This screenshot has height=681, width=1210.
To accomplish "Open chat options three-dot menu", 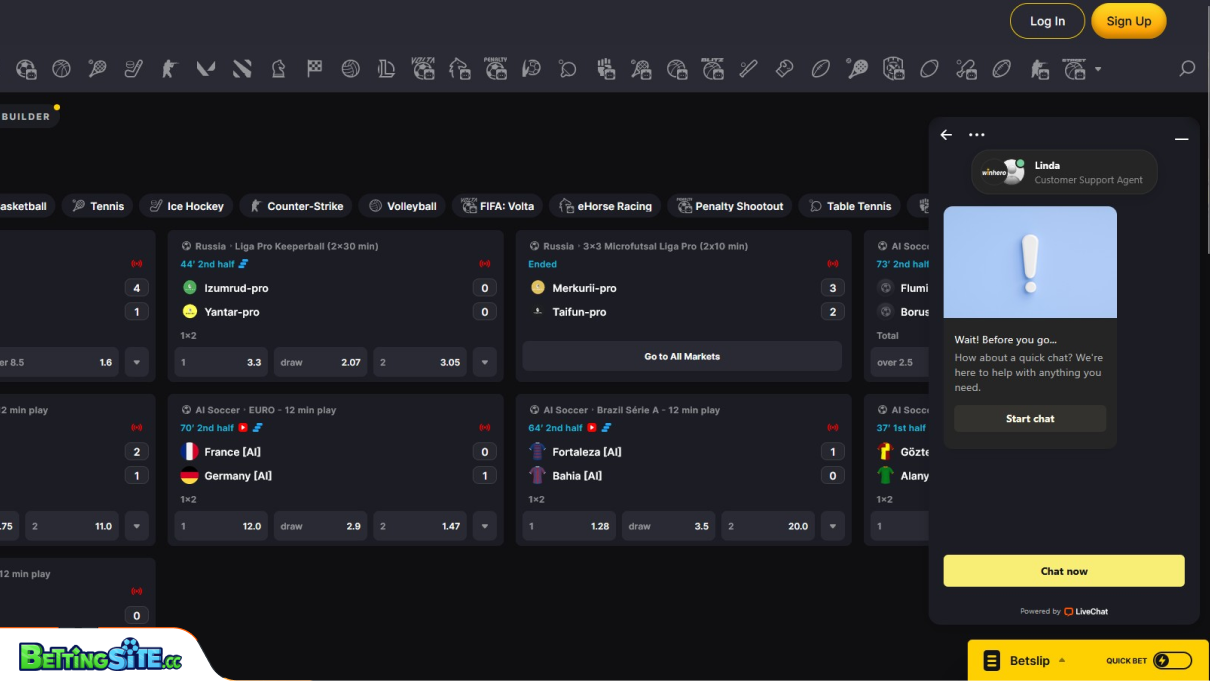I will [x=977, y=135].
